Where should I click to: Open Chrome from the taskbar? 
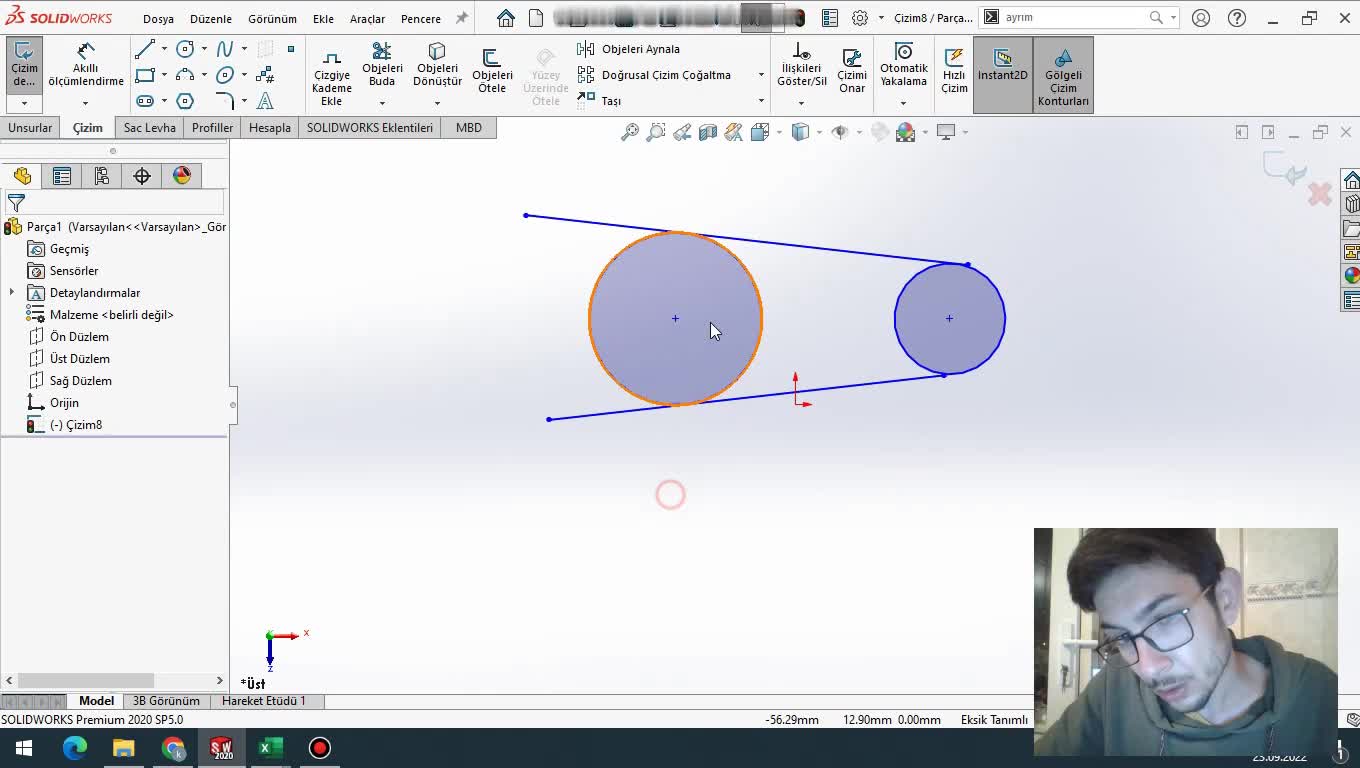coord(173,748)
